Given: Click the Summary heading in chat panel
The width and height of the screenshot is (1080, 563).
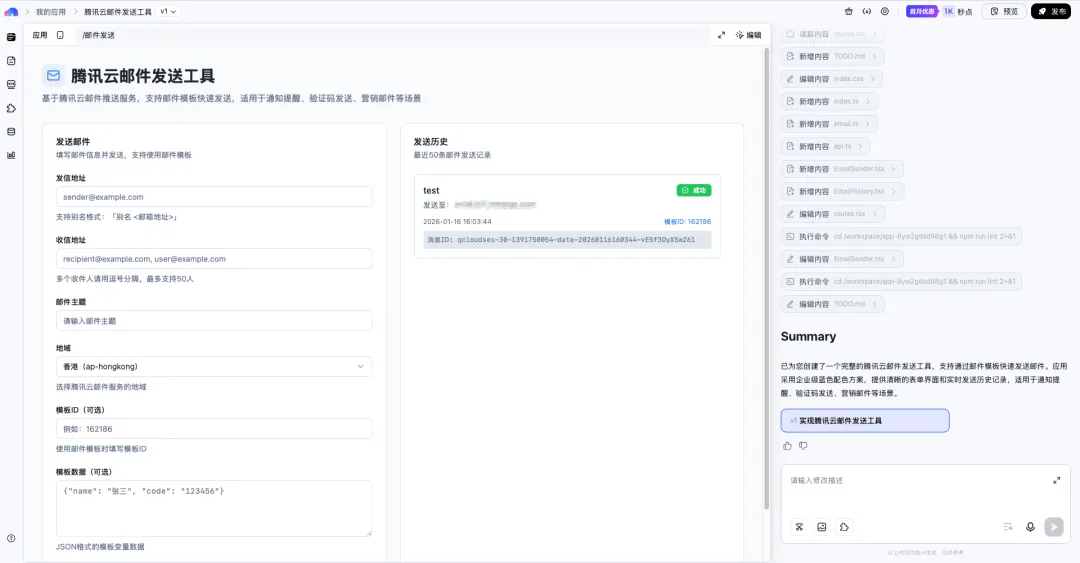Looking at the screenshot, I should pos(808,336).
